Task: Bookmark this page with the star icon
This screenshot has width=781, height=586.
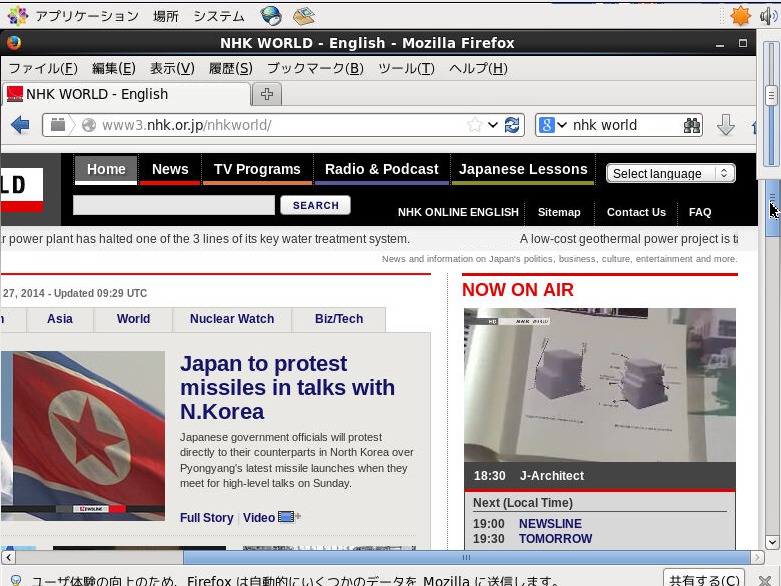Action: (475, 124)
